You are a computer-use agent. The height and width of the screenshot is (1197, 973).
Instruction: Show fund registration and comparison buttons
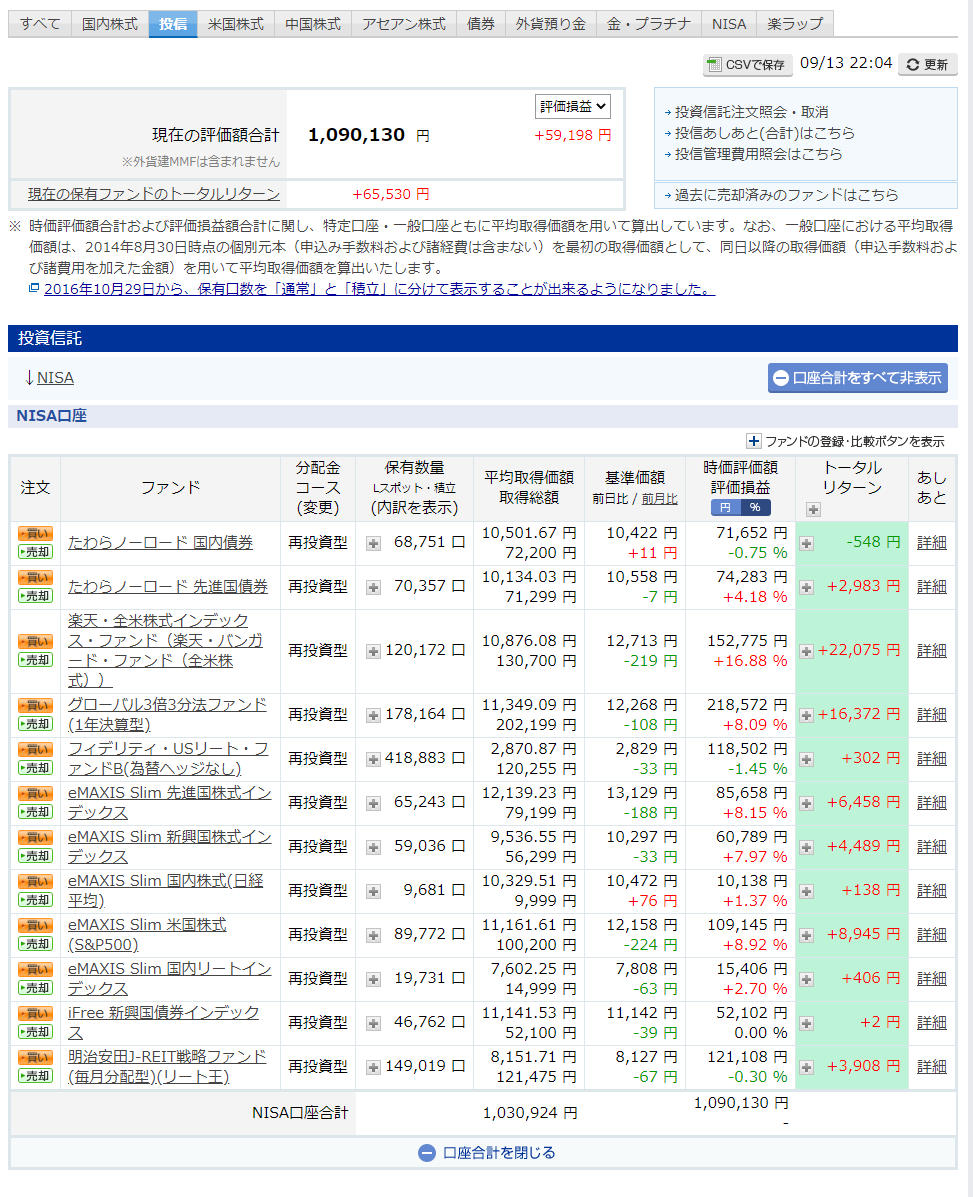click(846, 441)
